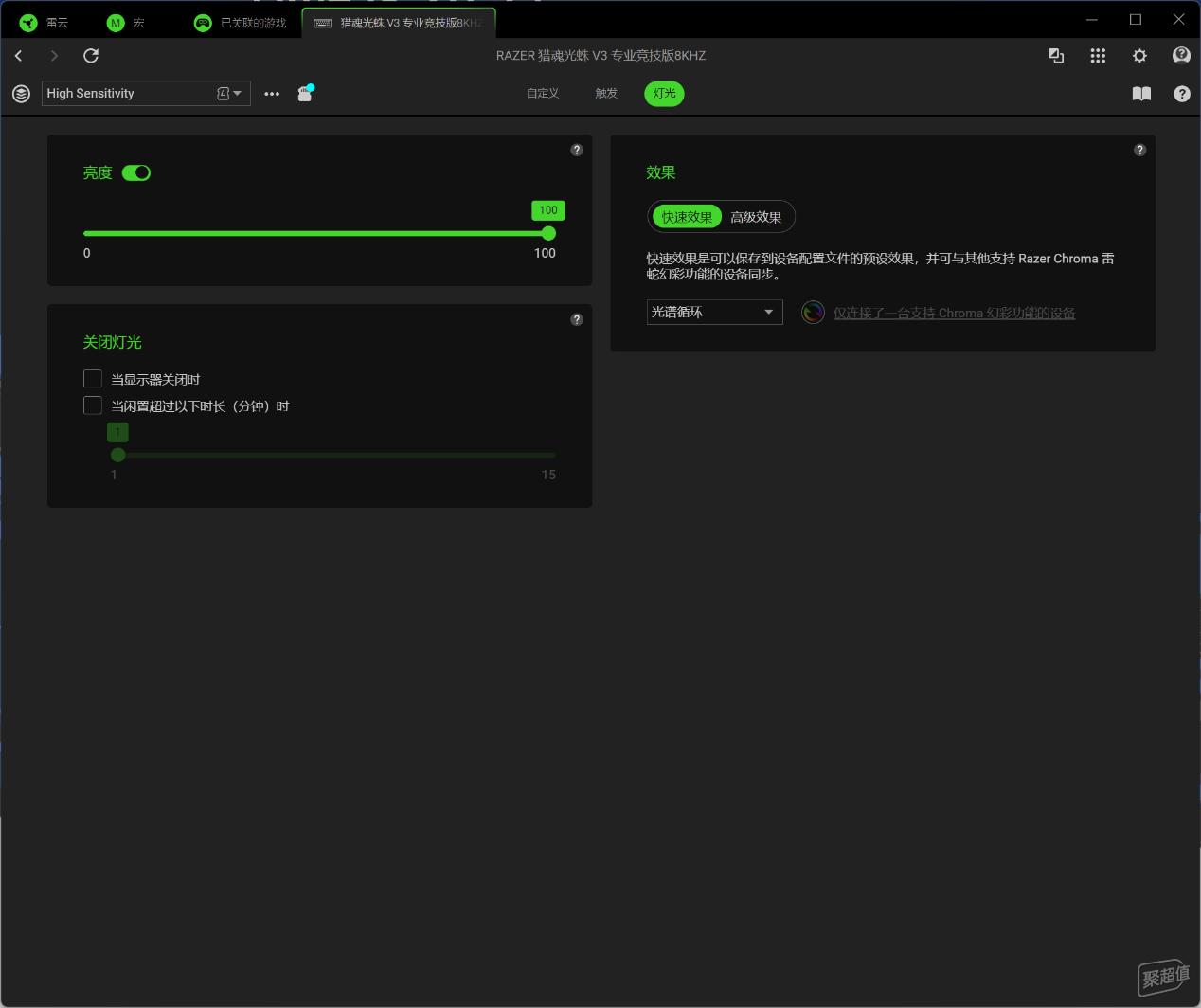
Task: Click the switch-window icon left of apps grid
Action: (x=1056, y=56)
